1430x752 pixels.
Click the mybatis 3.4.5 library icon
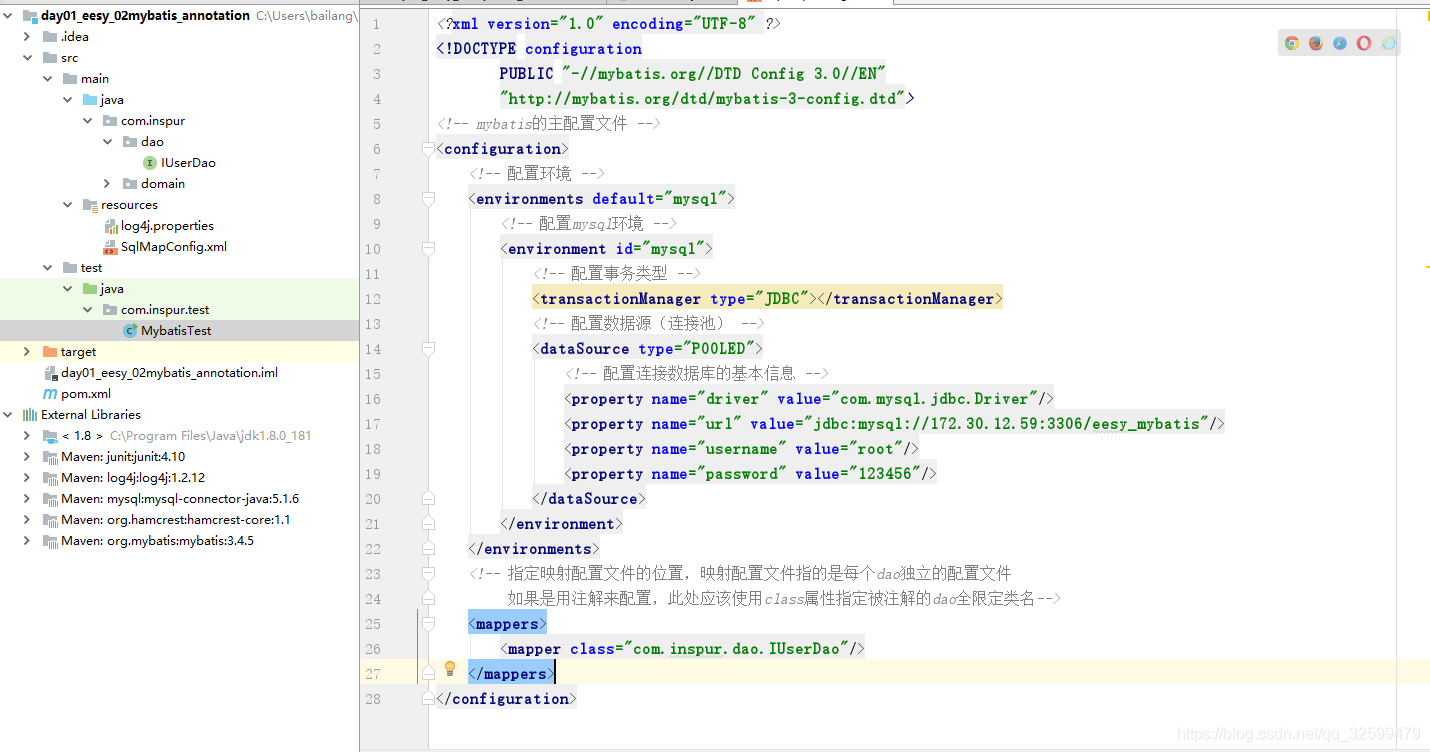[51, 541]
